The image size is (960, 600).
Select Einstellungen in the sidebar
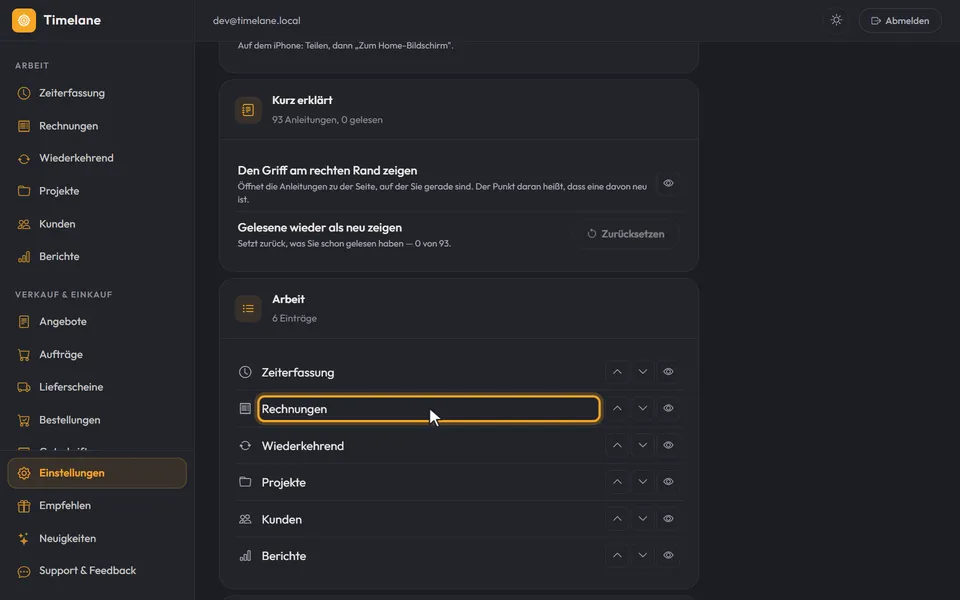click(x=97, y=473)
